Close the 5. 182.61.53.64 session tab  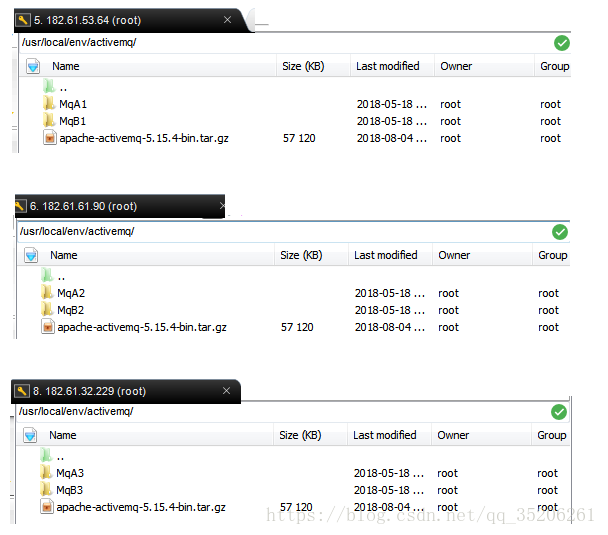click(228, 20)
